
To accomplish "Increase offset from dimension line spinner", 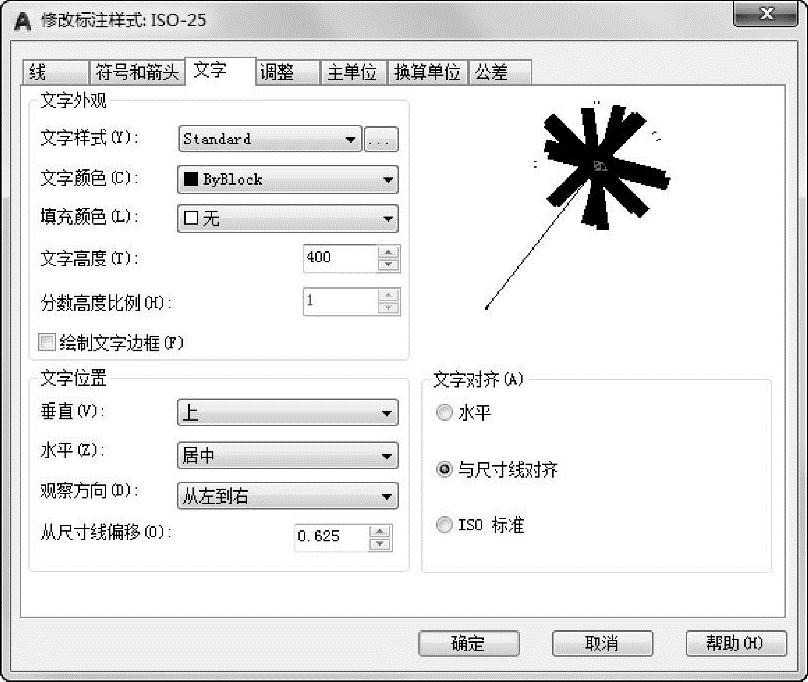I will coord(380,531).
